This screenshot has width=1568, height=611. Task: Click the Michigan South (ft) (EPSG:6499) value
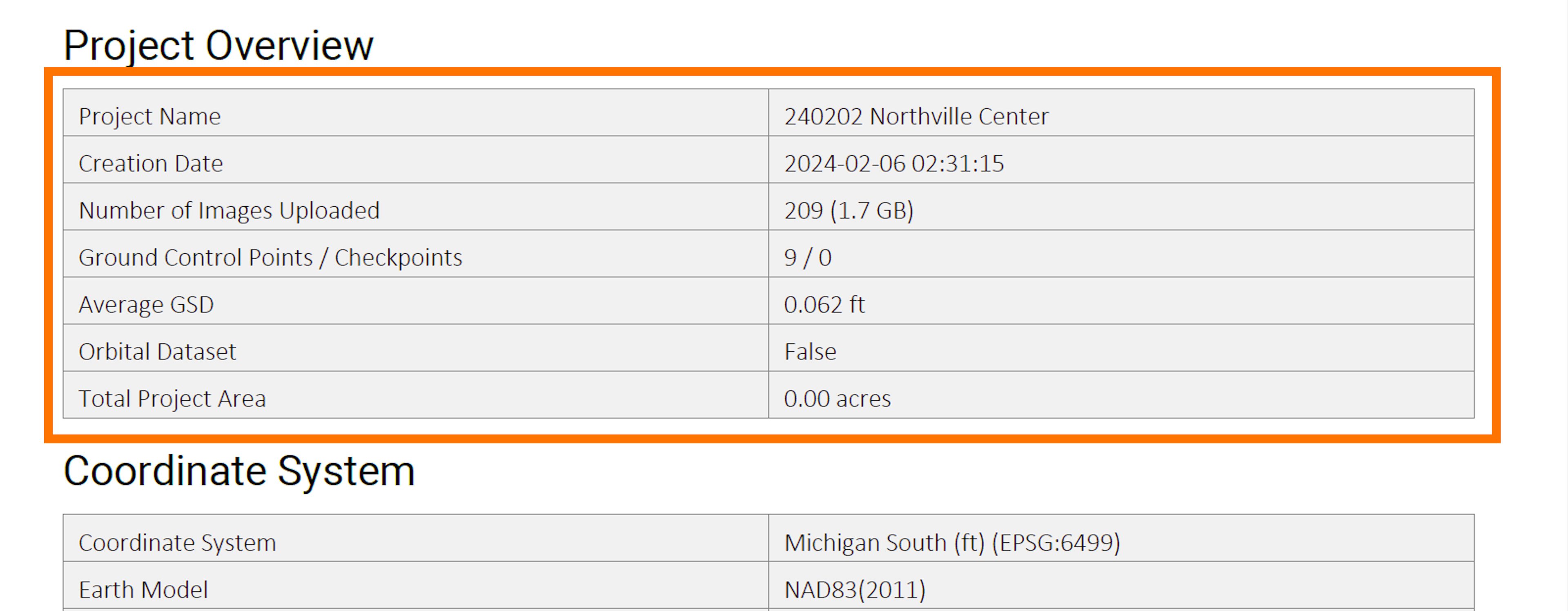(x=952, y=543)
